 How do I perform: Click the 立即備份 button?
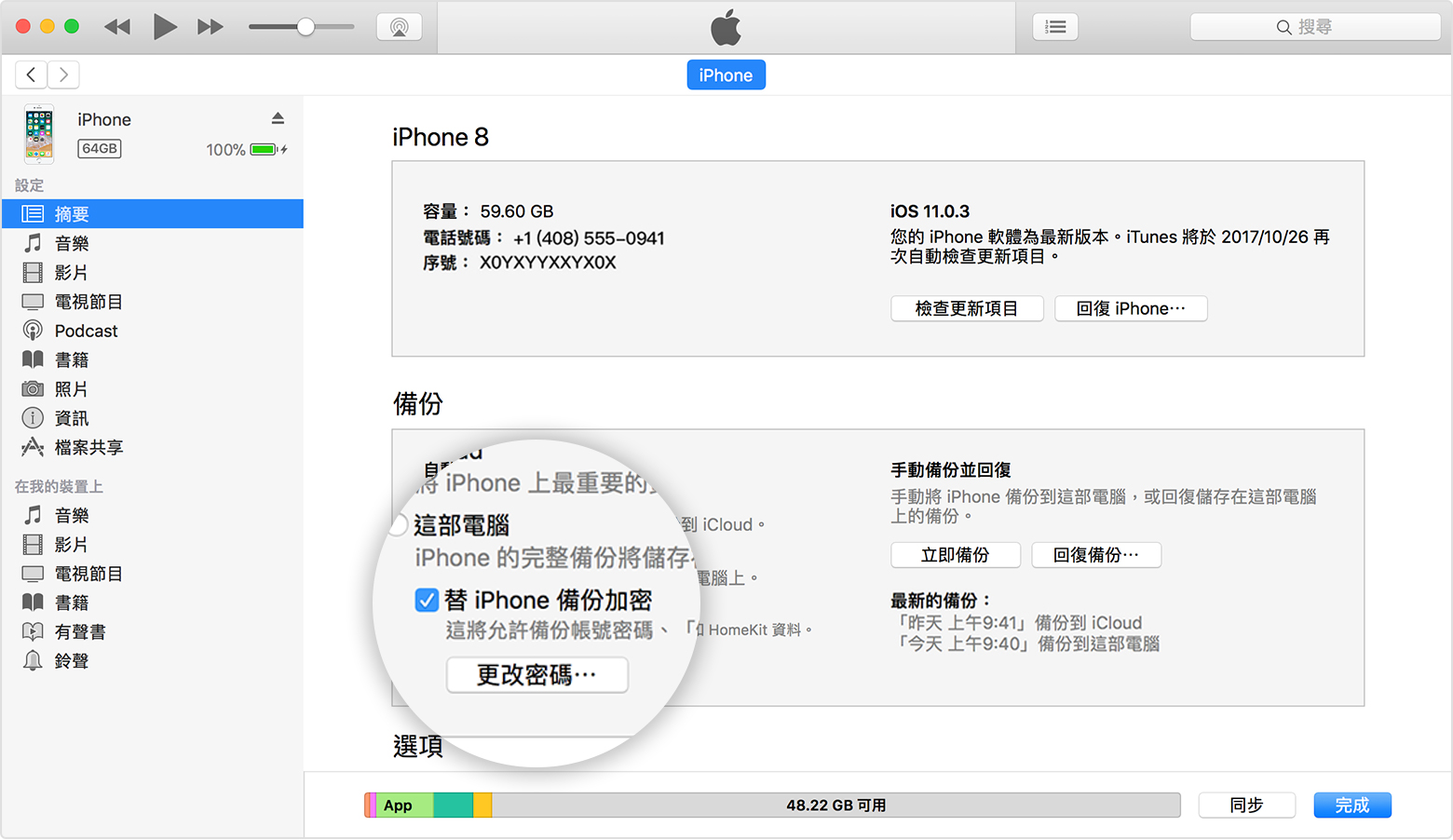955,555
